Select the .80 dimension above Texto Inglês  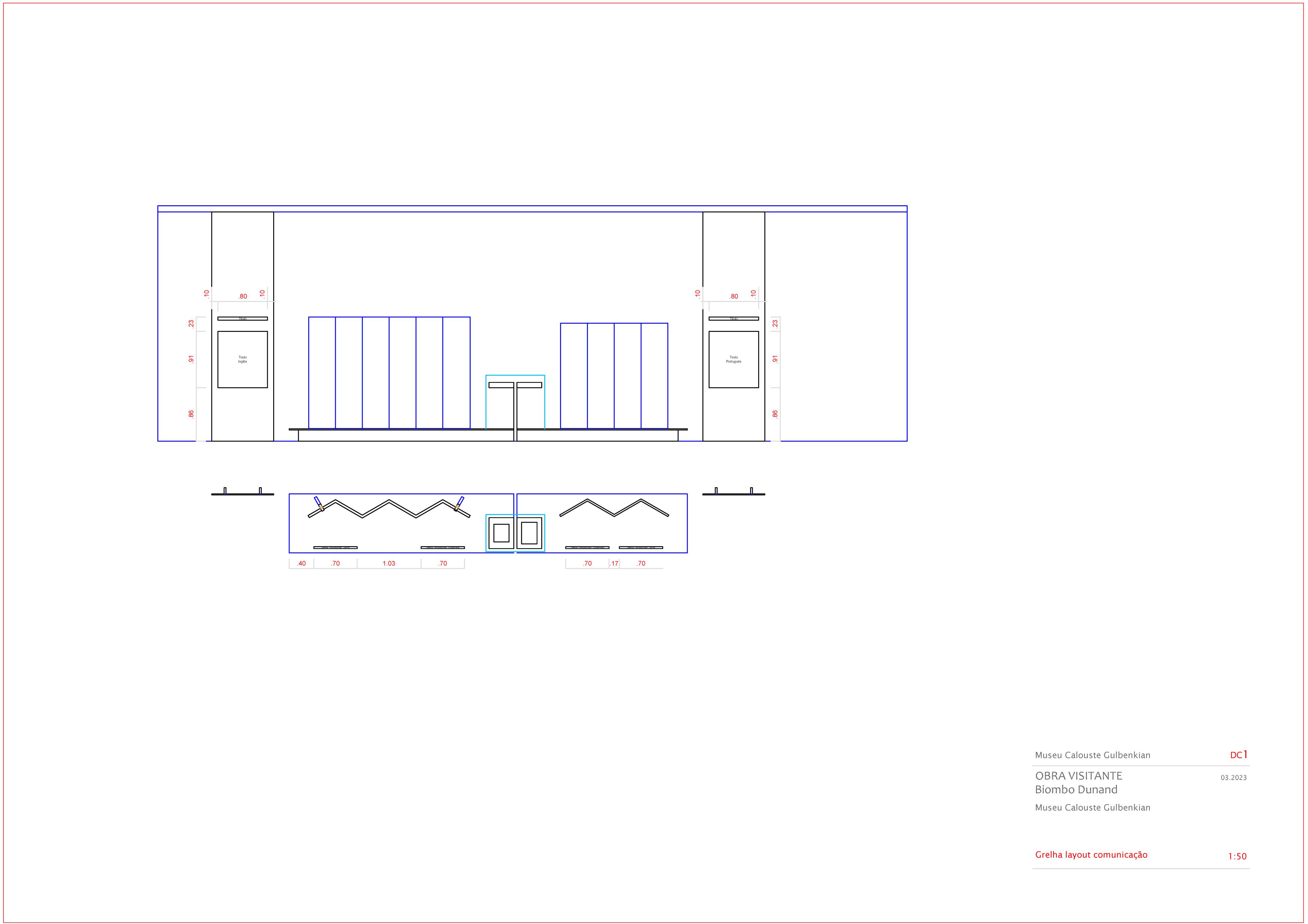[243, 297]
